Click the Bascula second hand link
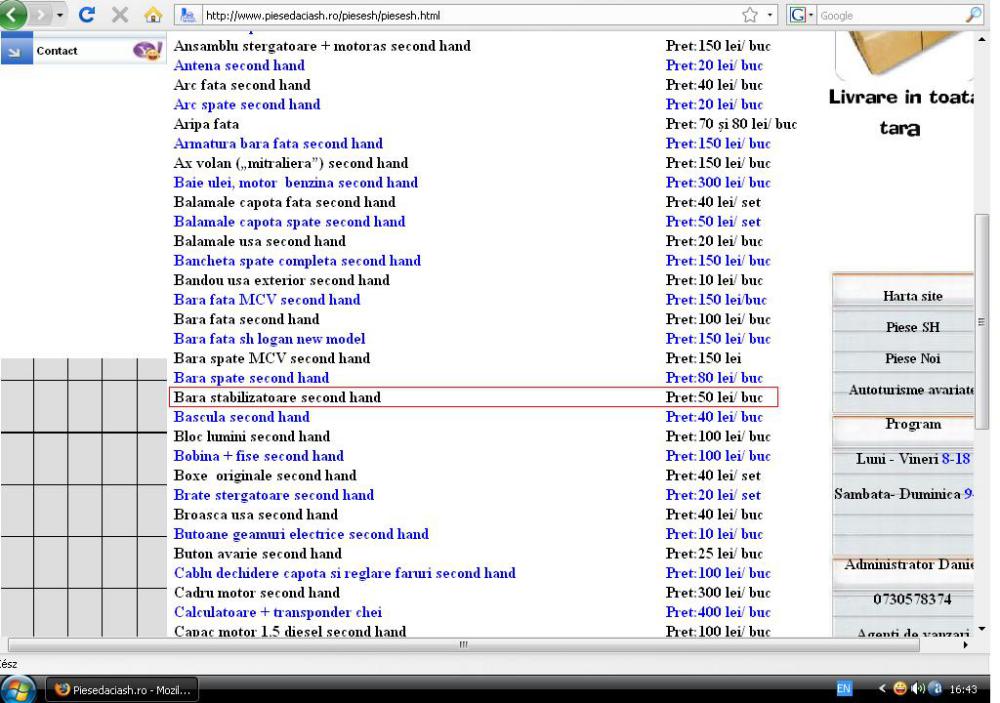 click(241, 417)
